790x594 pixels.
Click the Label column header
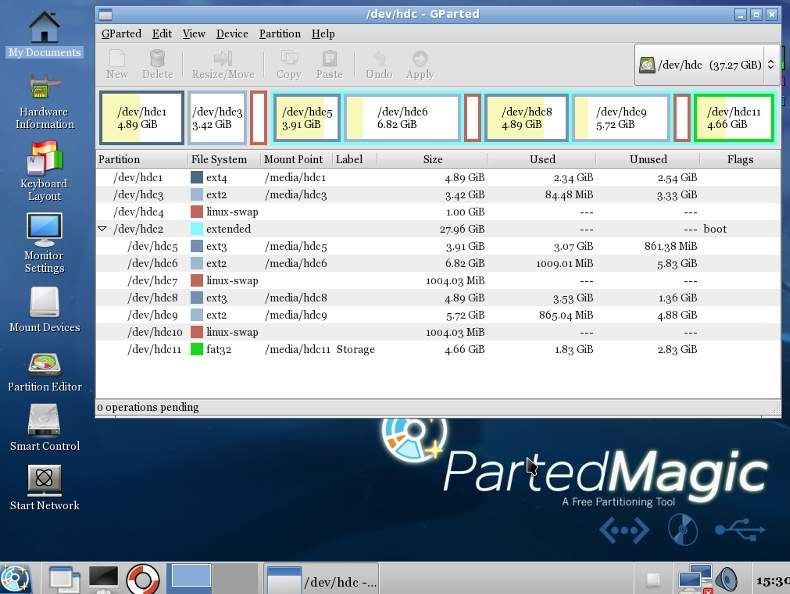[355, 159]
